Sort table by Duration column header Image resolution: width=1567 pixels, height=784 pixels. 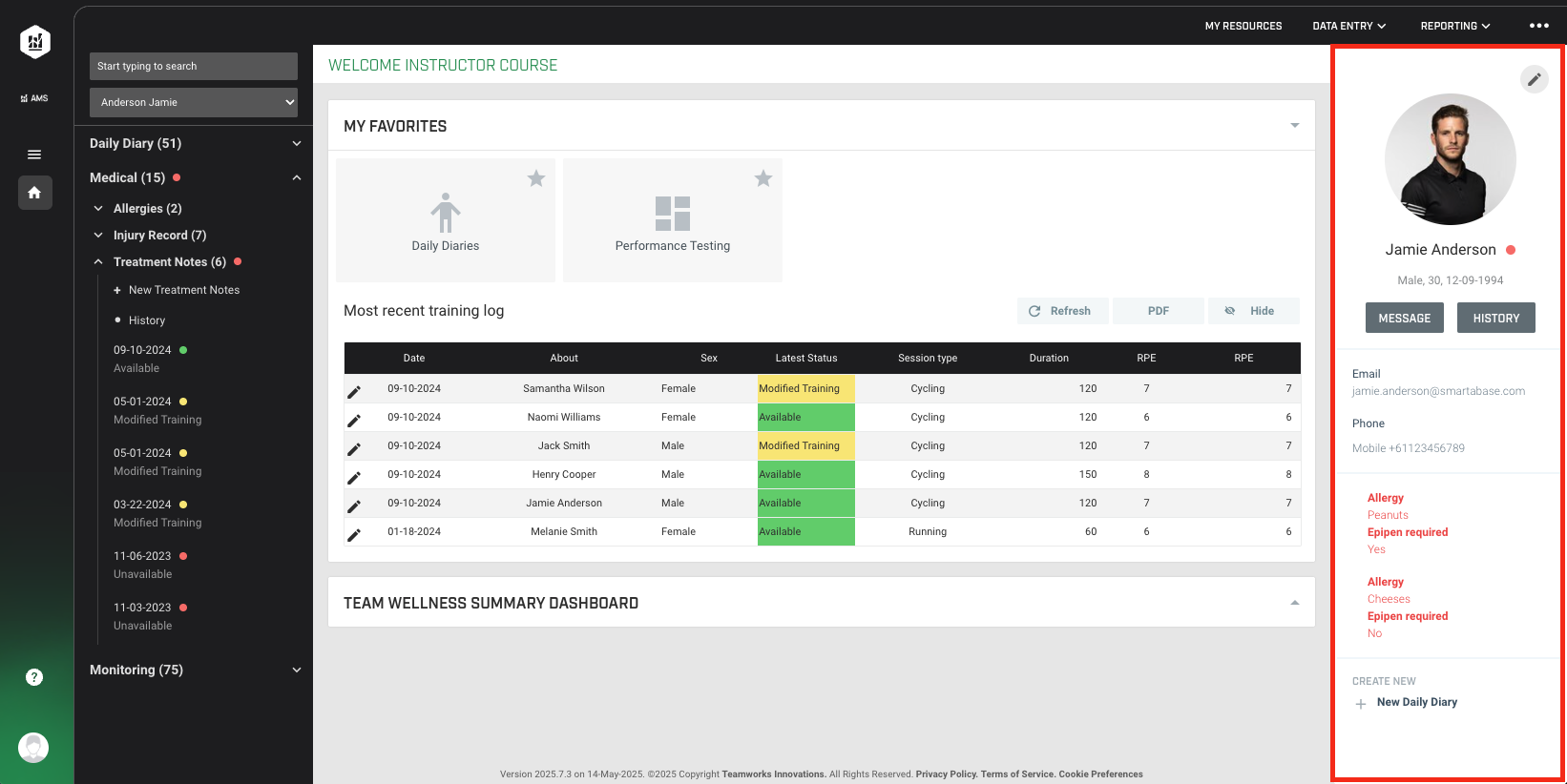1049,358
